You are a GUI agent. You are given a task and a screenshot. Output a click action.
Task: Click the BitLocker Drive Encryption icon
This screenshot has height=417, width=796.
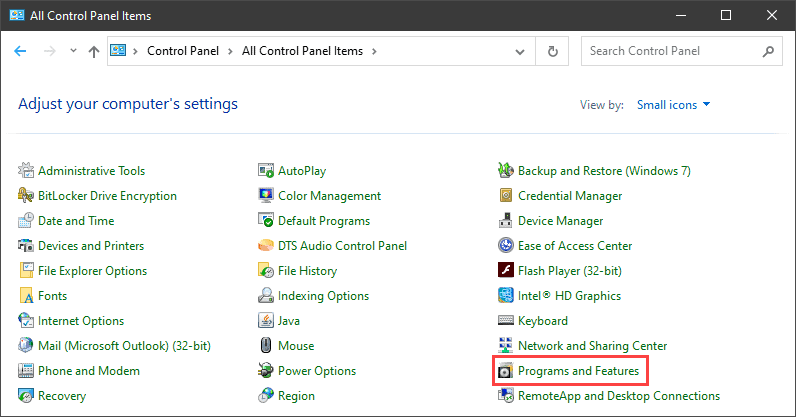click(x=26, y=196)
